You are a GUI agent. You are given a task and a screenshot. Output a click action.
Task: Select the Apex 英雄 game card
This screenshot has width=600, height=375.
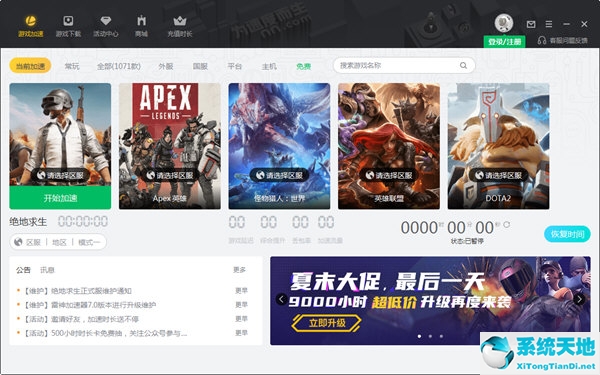coord(170,146)
